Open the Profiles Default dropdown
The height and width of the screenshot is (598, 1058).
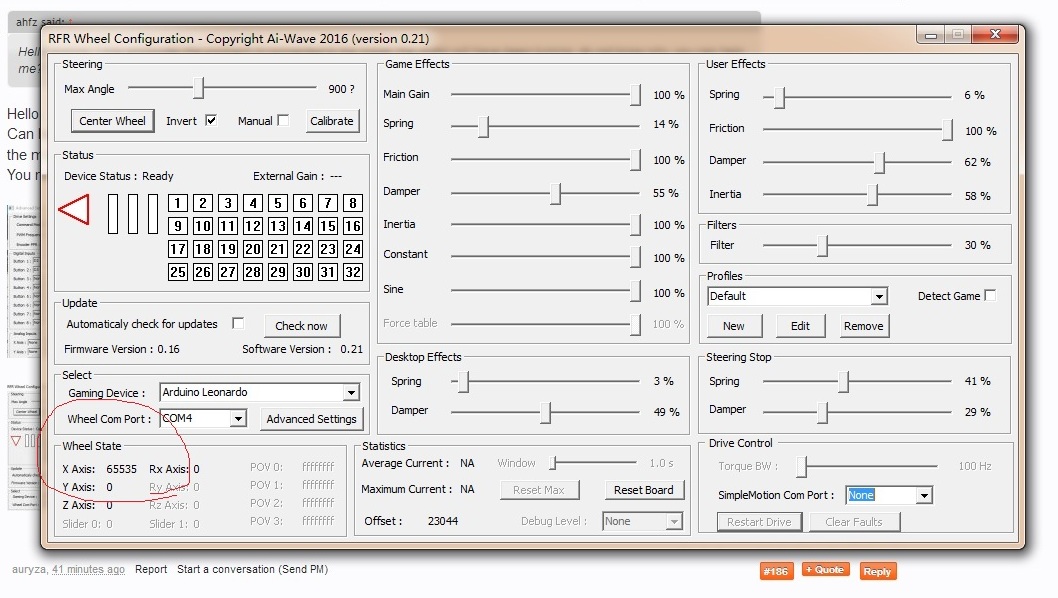878,297
